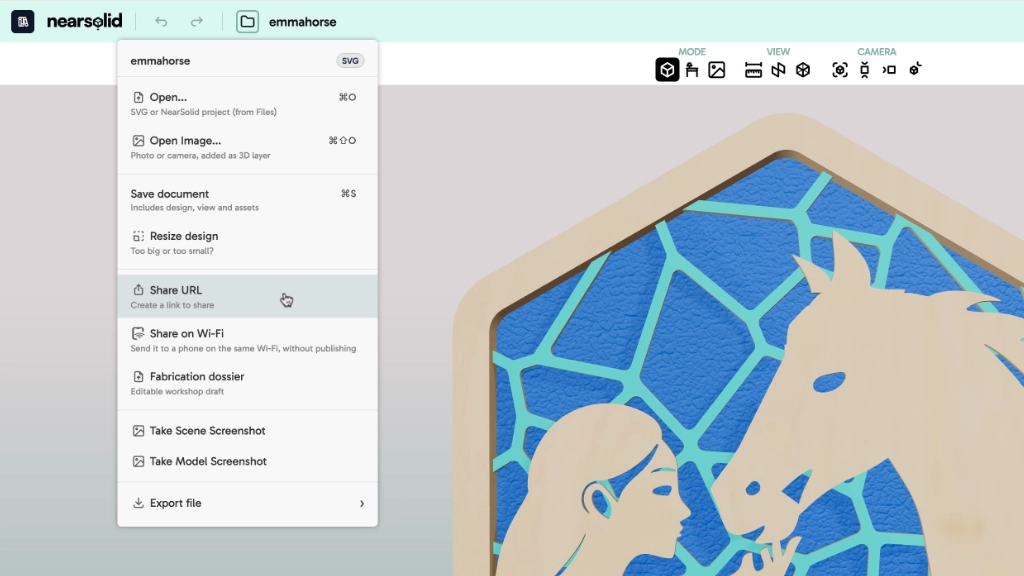Choose Open... from the menu
This screenshot has width=1024, height=576.
248,103
